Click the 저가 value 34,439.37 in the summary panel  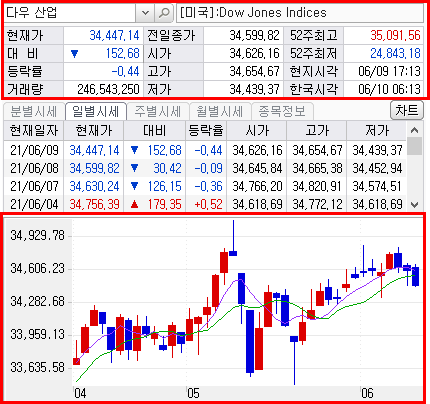point(254,89)
